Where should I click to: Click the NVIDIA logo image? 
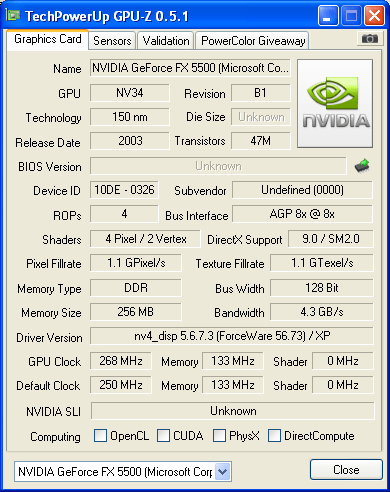pyautogui.click(x=335, y=103)
